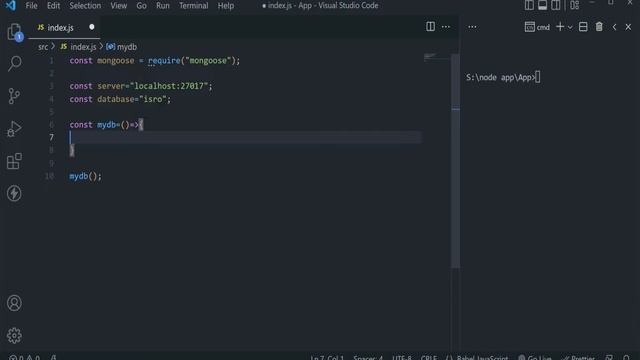Click the errors and warnings status indicator
The height and width of the screenshot is (360, 640).
(24, 357)
